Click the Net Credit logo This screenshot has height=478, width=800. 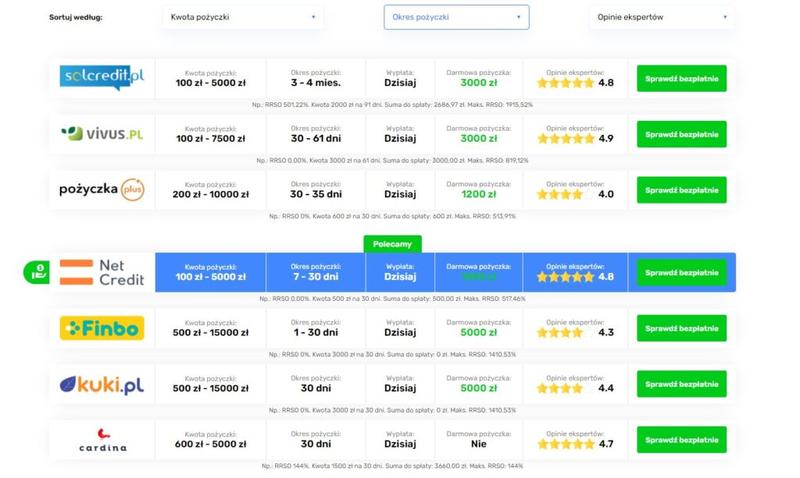102,272
